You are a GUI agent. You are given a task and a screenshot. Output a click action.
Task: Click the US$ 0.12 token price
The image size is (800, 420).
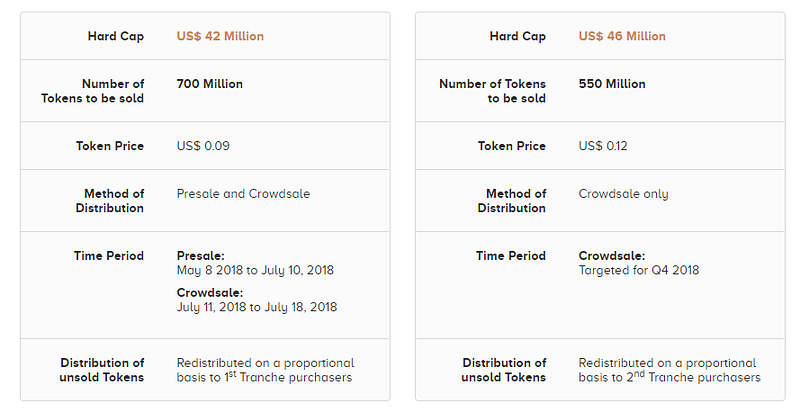point(604,146)
